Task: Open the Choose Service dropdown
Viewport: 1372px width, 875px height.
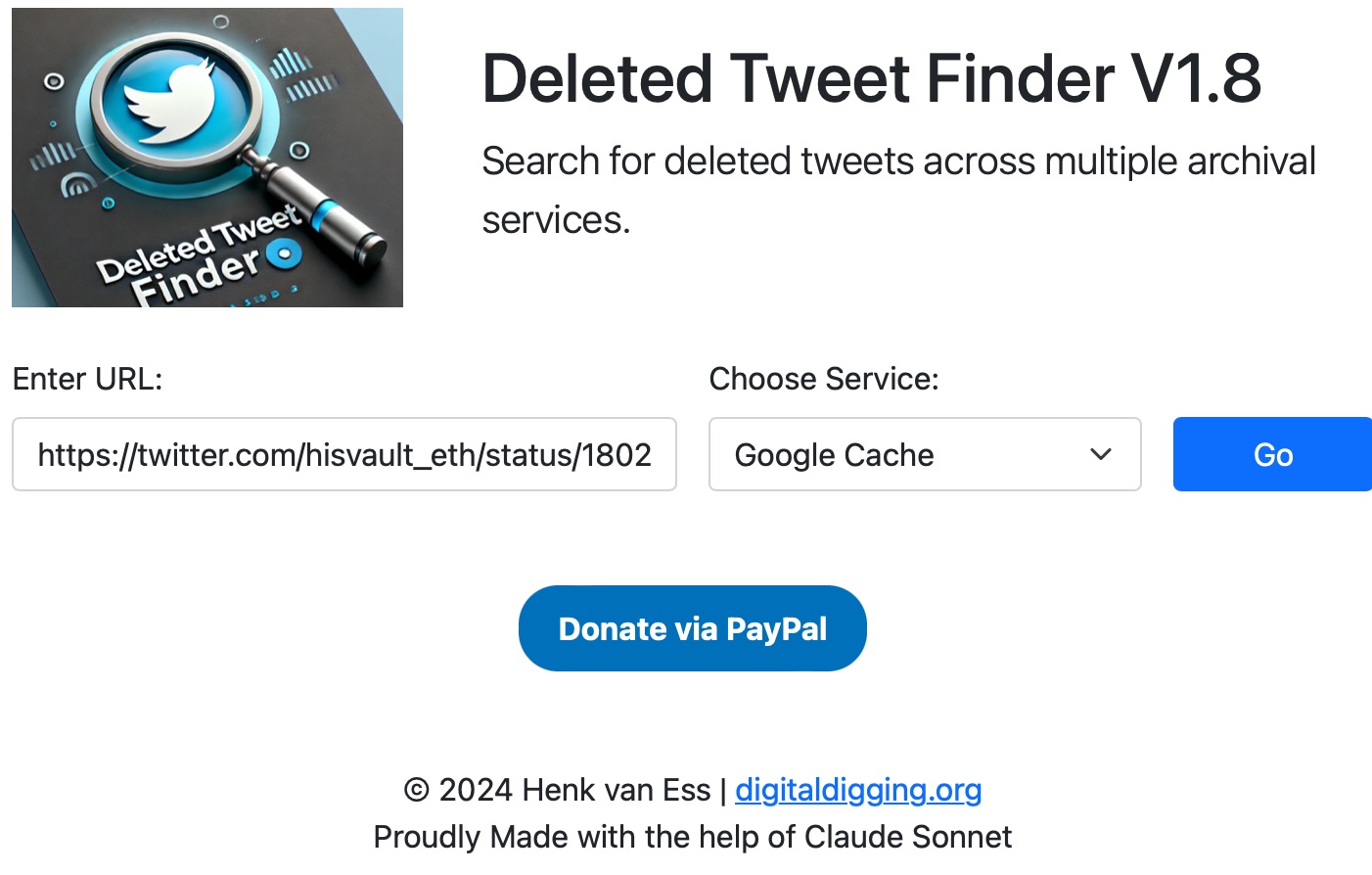Action: [x=924, y=454]
